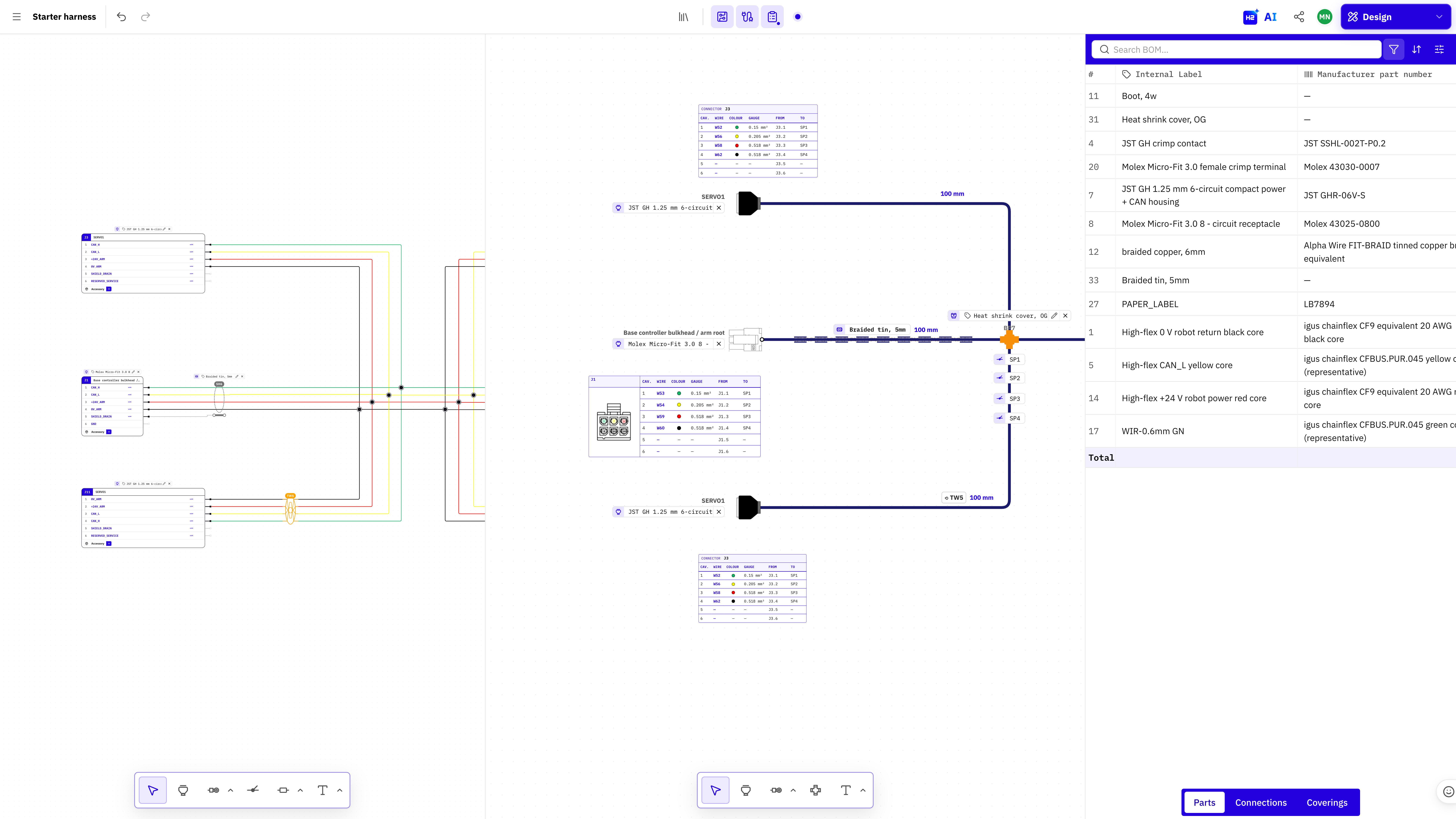Screen dimensions: 1456x819
Task: Remove the Heat shrink cover, OG tag
Action: tap(1065, 316)
